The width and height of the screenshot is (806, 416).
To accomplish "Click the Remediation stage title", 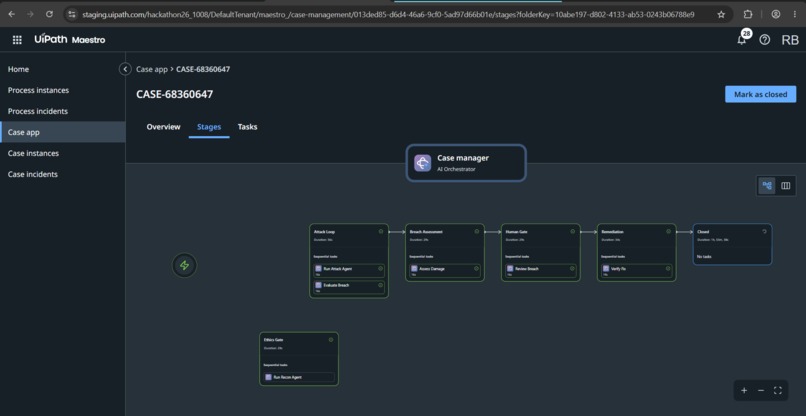I will pos(612,232).
